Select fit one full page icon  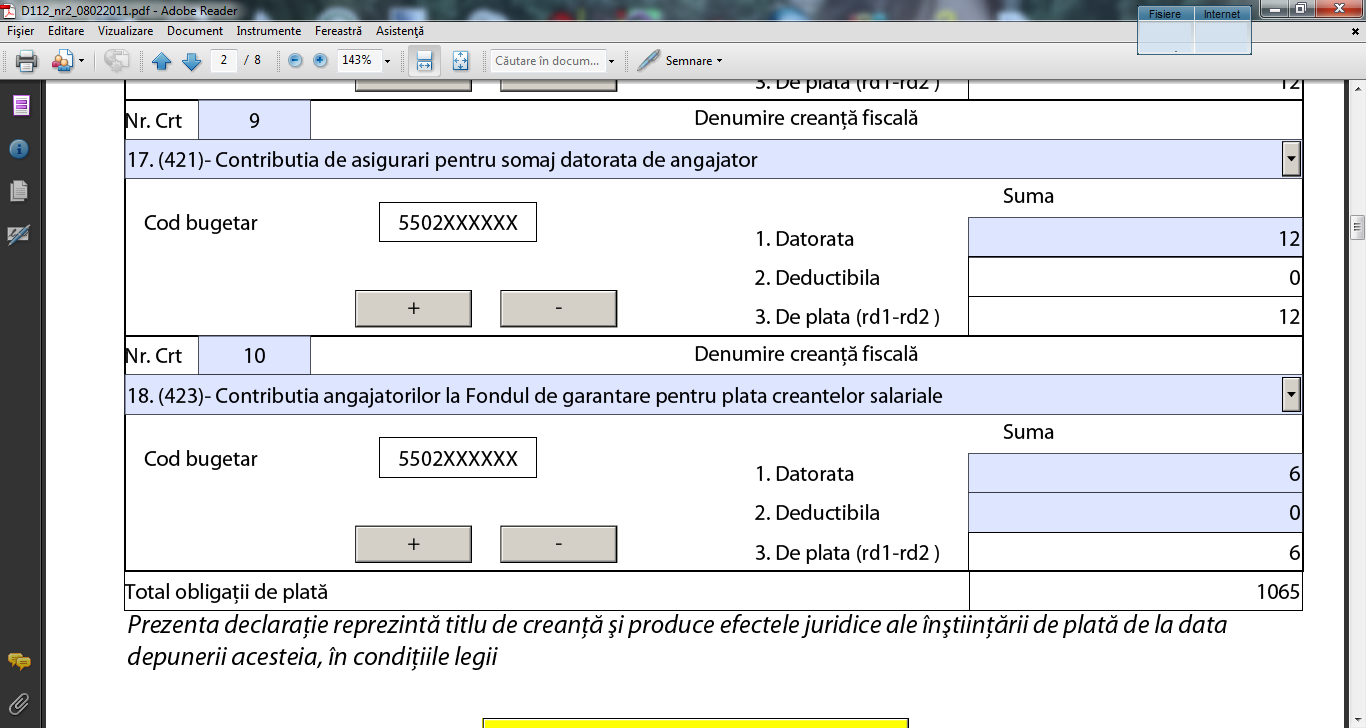click(460, 61)
